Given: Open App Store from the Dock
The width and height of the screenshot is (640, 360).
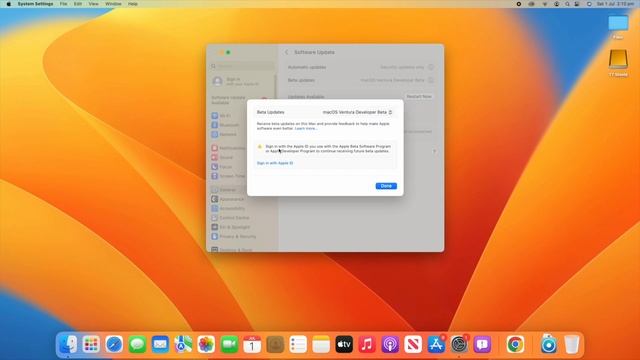Looking at the screenshot, I should point(436,344).
